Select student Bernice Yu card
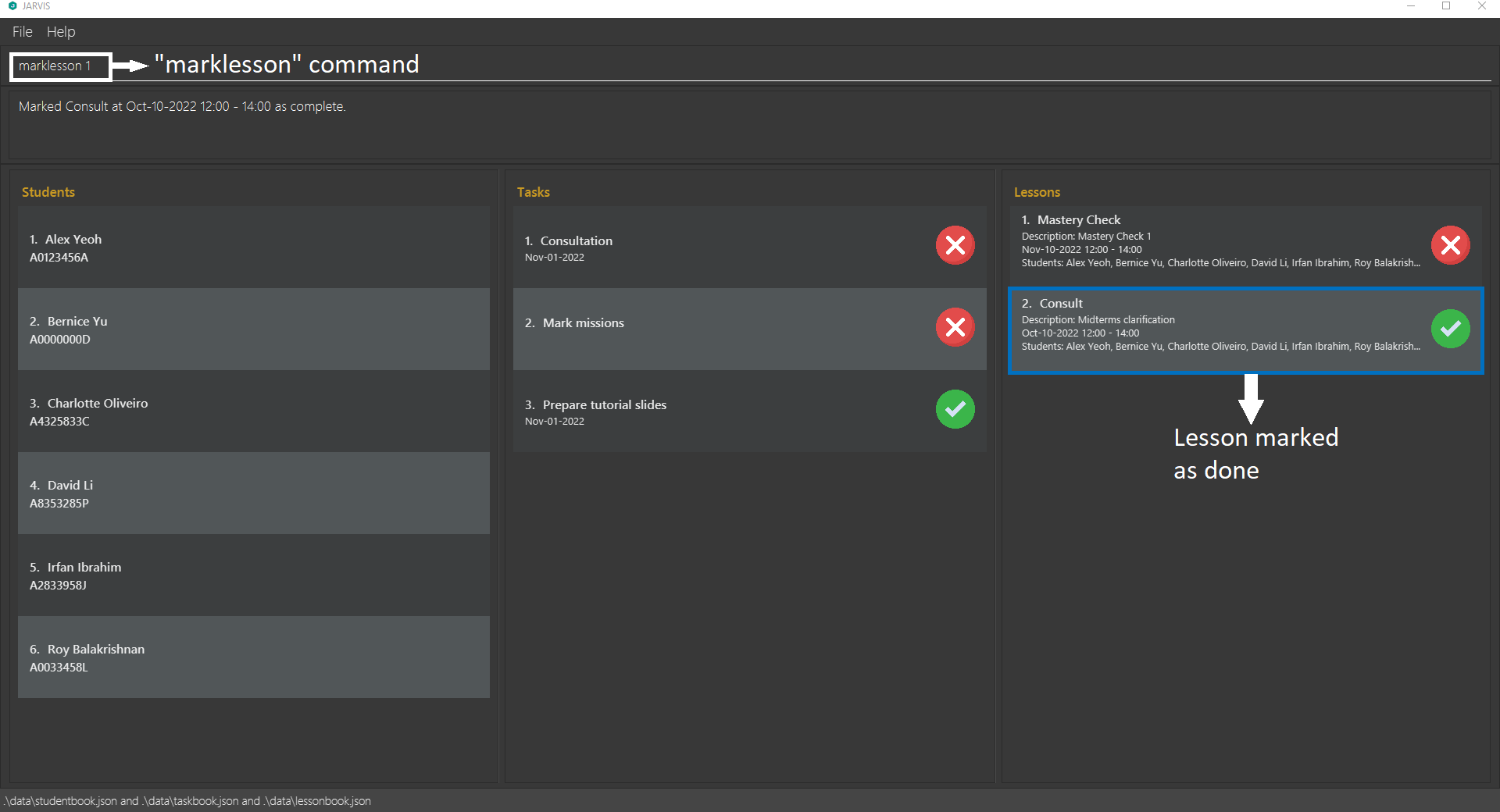The width and height of the screenshot is (1500, 812). point(254,329)
